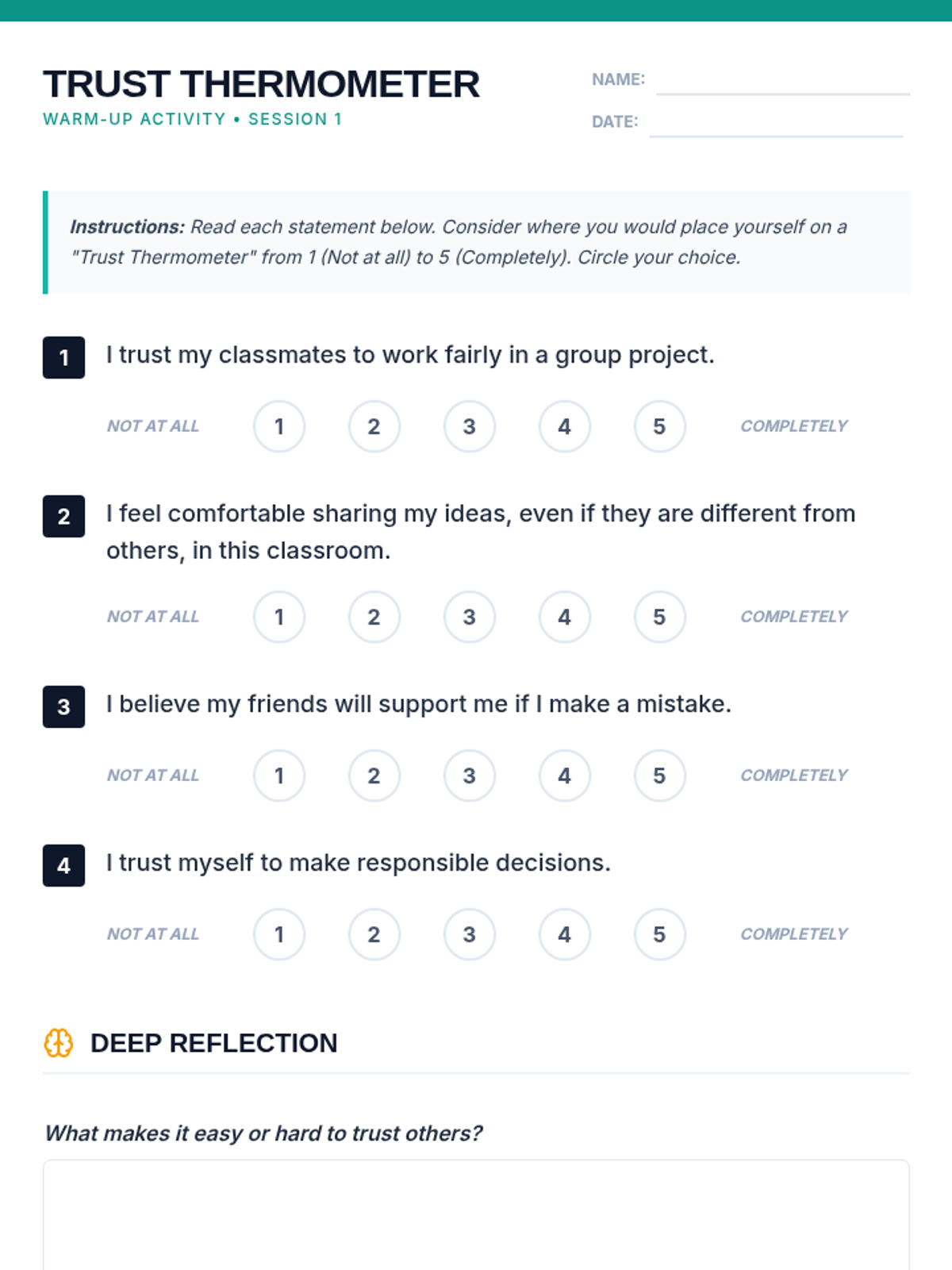Click the question 4 number badge
Viewport: 952px width, 1270px height.
click(x=63, y=865)
